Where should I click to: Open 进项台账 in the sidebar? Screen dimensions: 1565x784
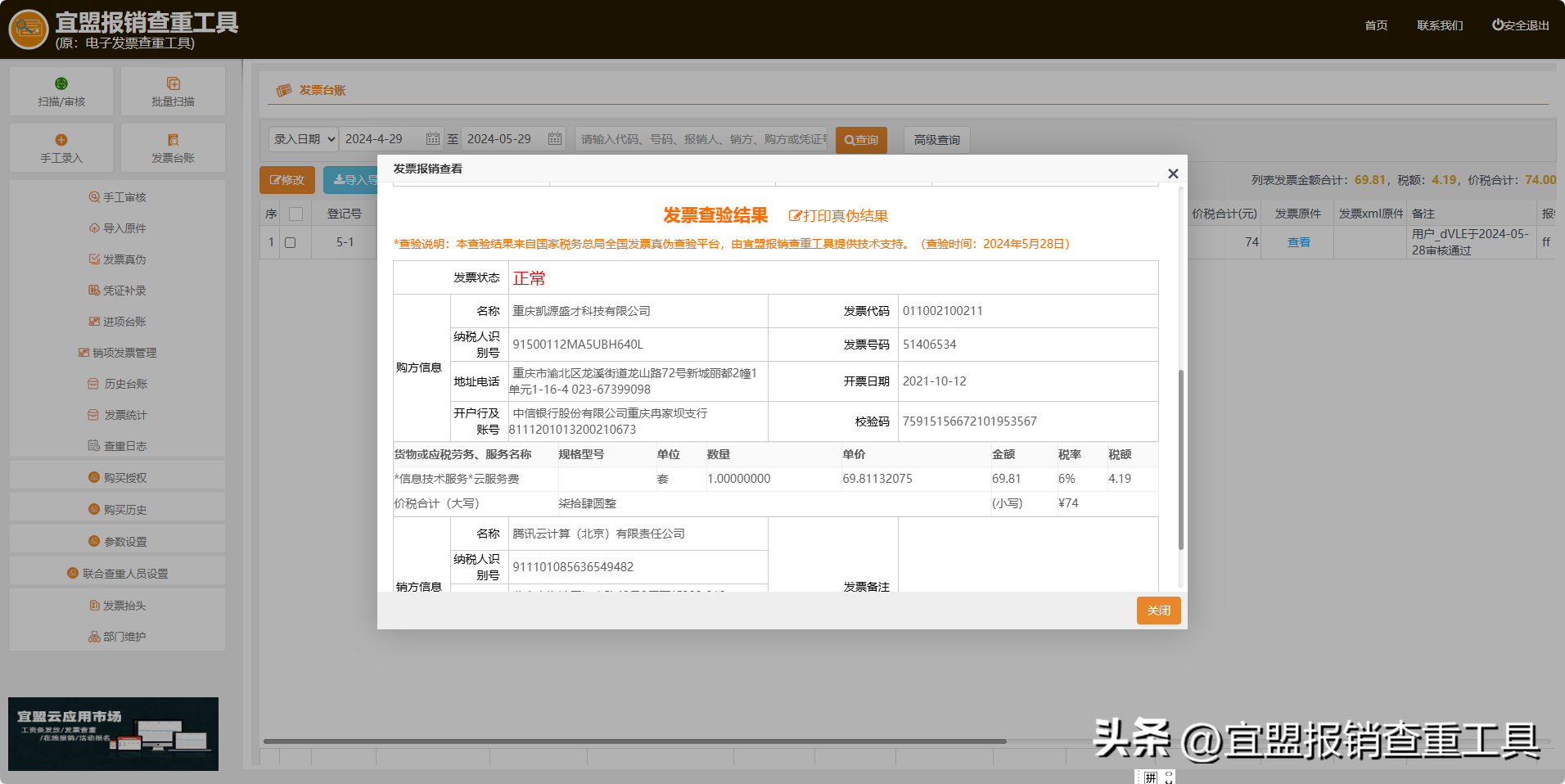click(x=117, y=322)
